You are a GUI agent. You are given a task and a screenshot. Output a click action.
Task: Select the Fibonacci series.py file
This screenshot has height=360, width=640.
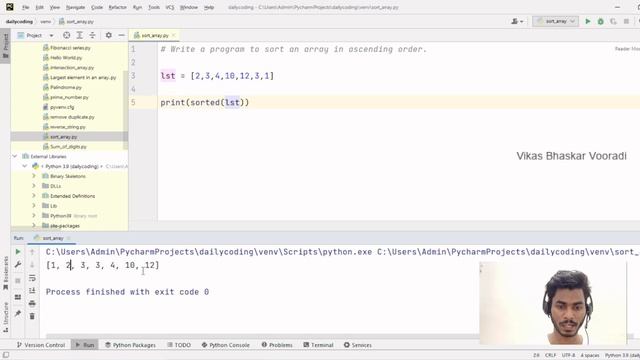pos(70,48)
